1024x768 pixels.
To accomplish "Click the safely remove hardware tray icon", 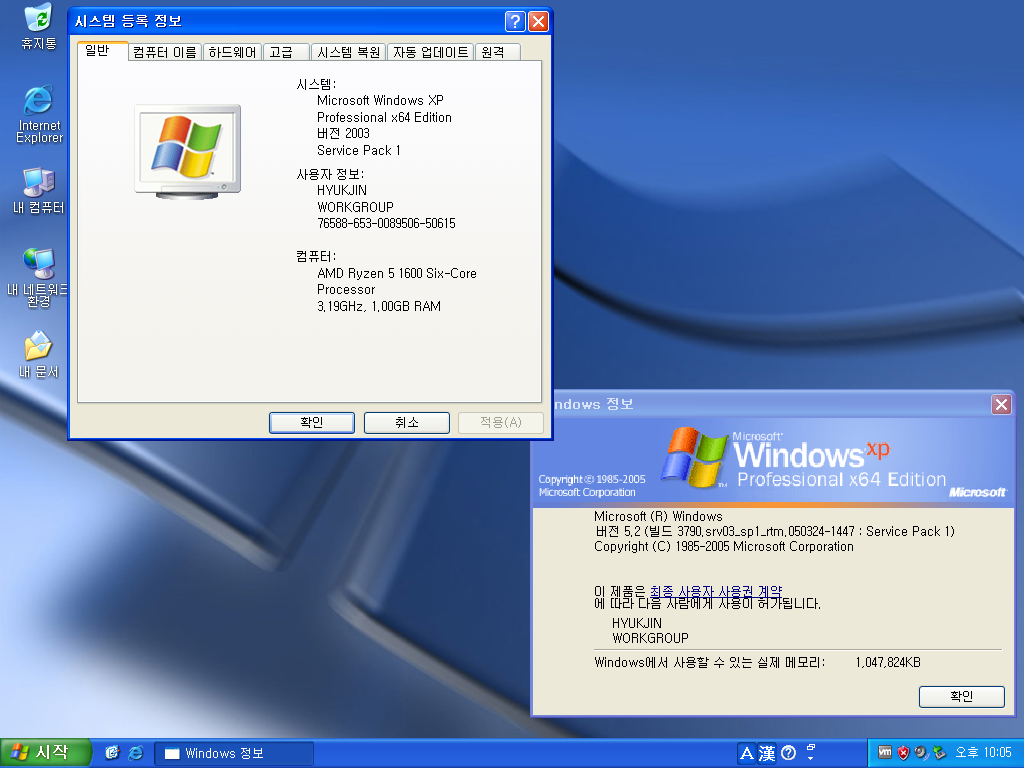I will 939,753.
